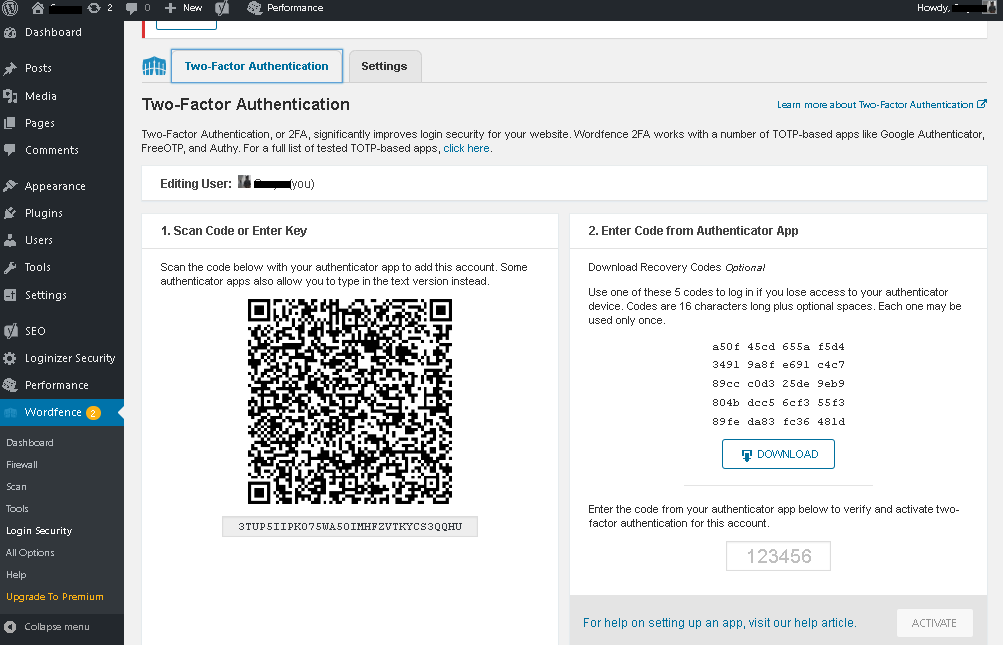This screenshot has width=1003, height=645.
Task: Open Wordfence Dashboard submenu item
Action: tap(30, 442)
